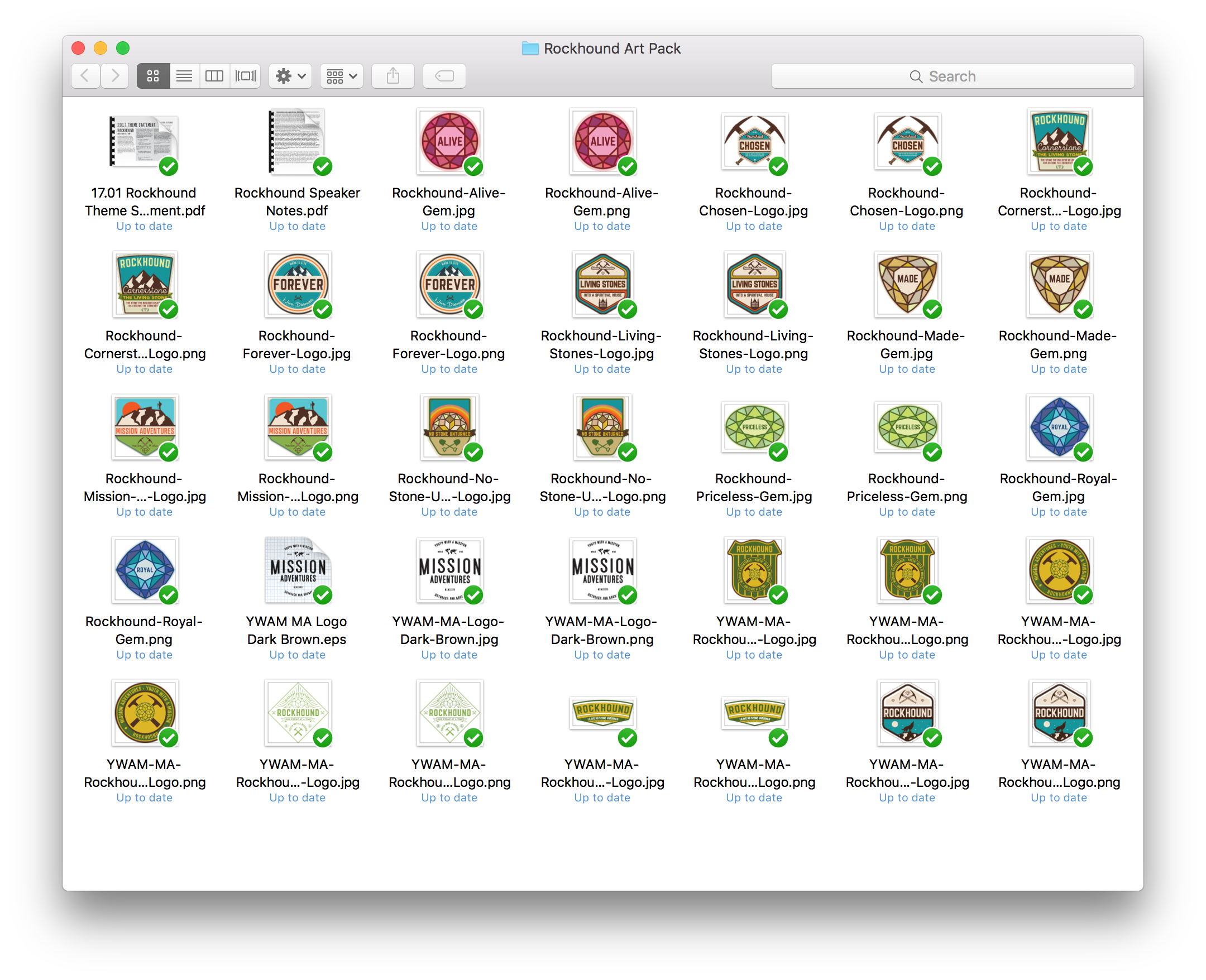This screenshot has width=1206, height=980.
Task: Click the Share toolbar icon
Action: [393, 76]
